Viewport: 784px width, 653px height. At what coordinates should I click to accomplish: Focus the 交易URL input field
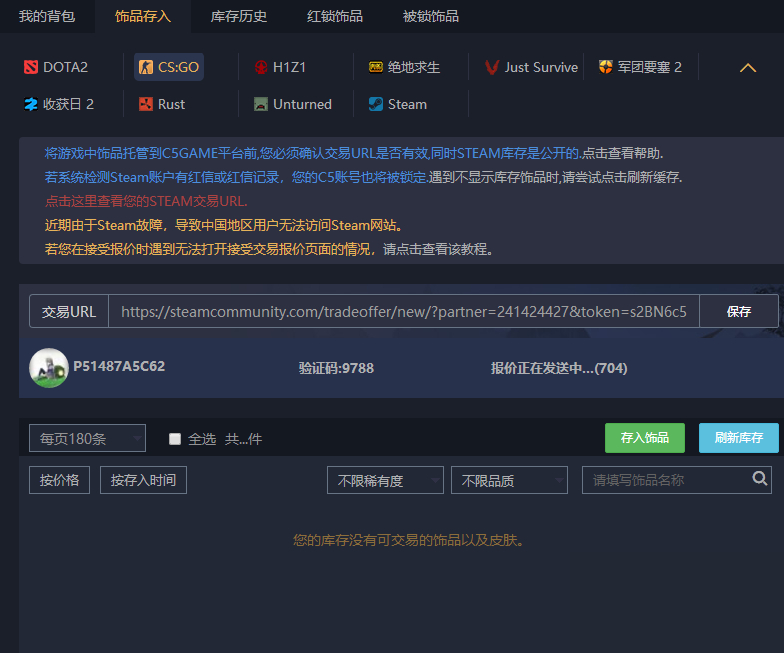[x=404, y=312]
